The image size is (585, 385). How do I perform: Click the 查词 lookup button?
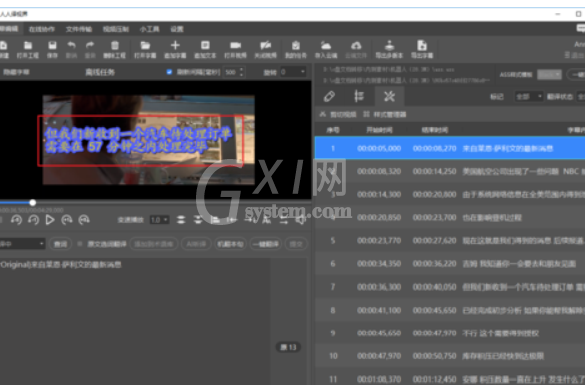pyautogui.click(x=60, y=244)
